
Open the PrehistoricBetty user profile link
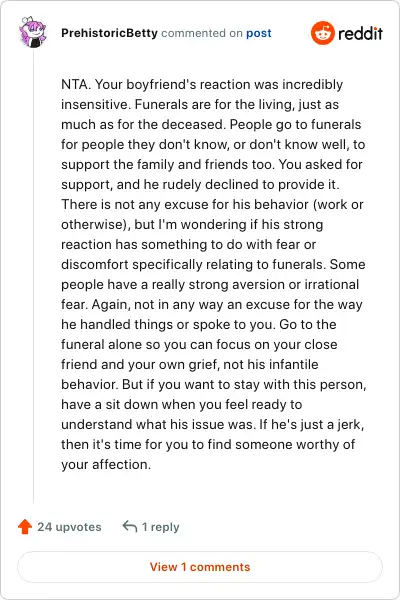point(109,33)
